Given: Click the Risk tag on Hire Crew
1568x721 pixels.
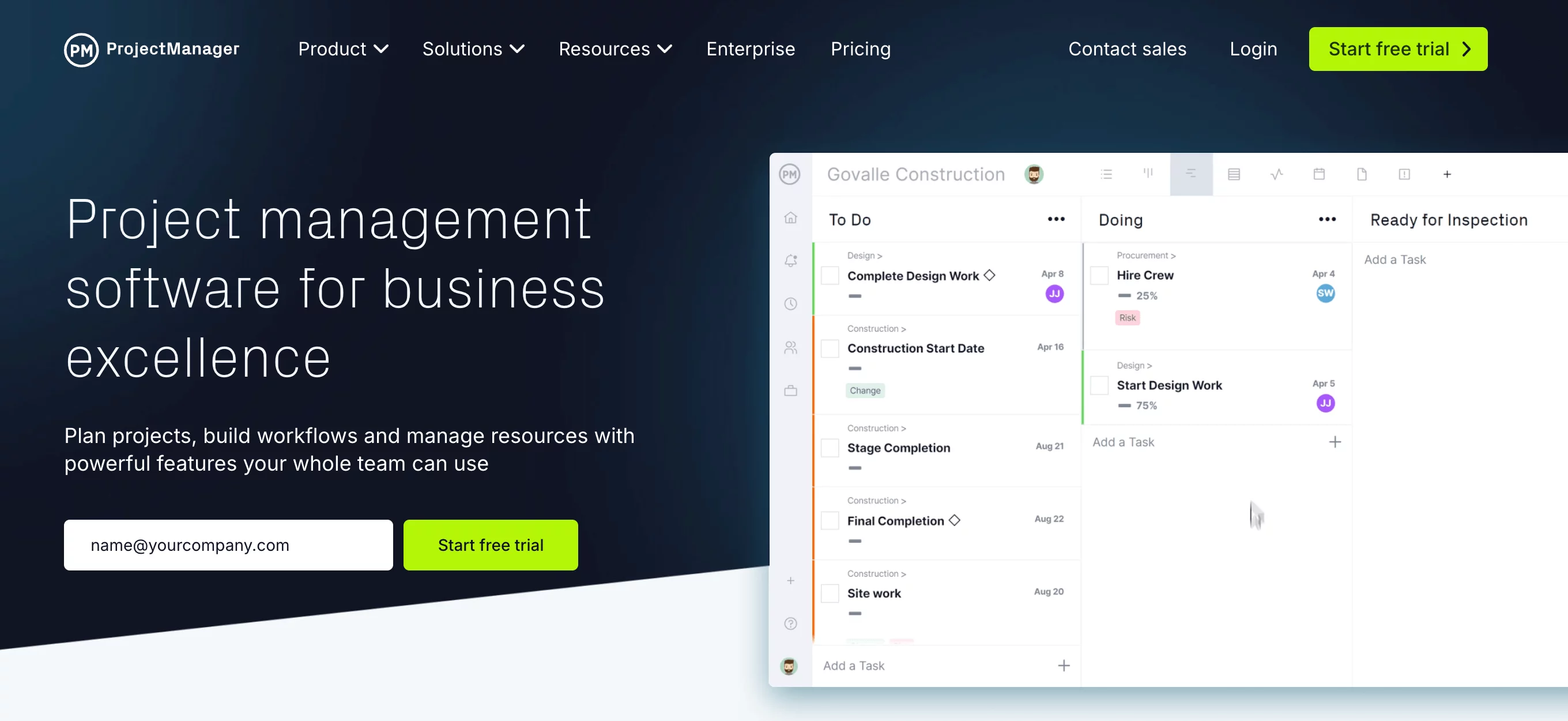Looking at the screenshot, I should tap(1128, 318).
